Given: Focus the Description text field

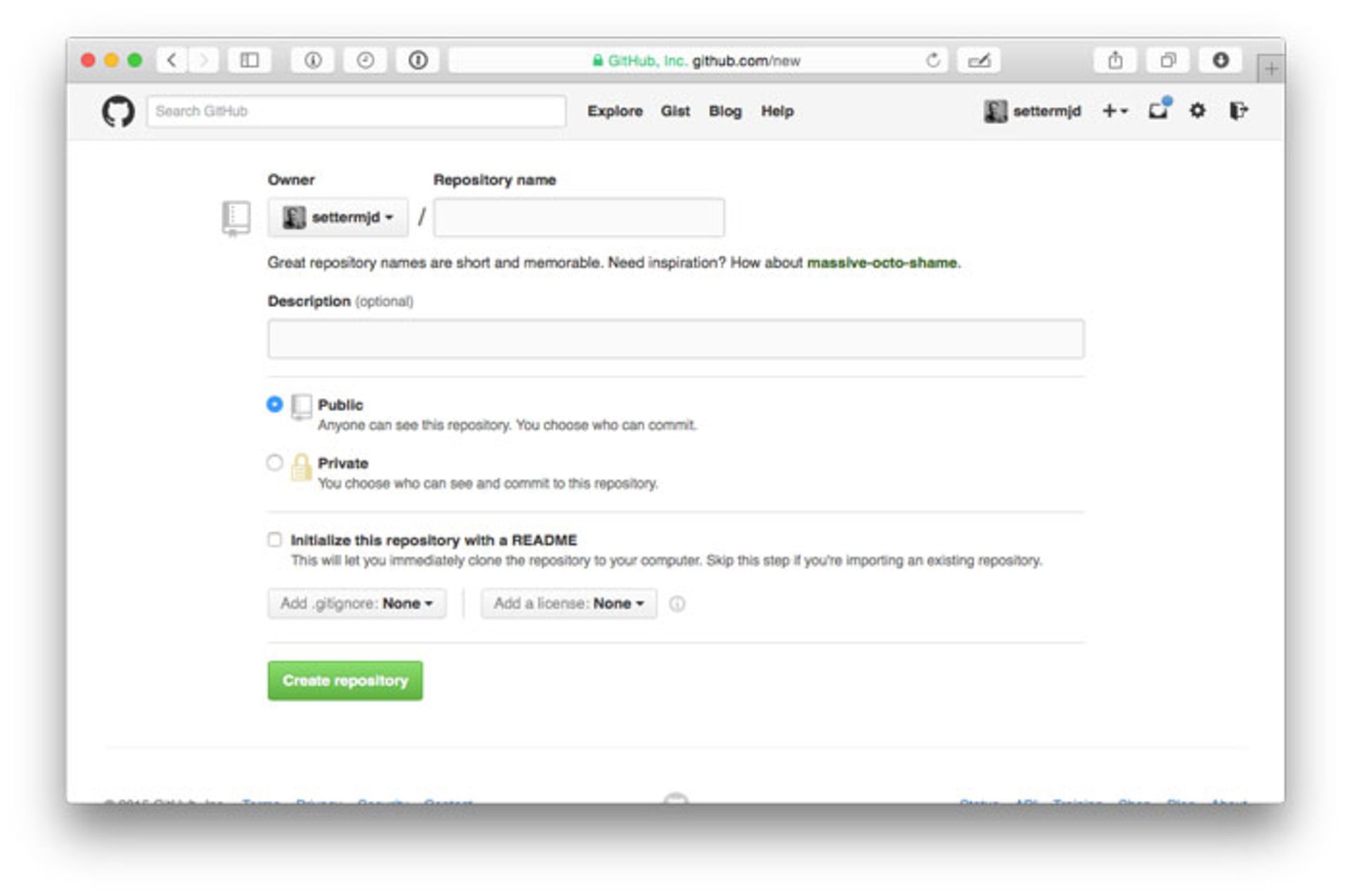Looking at the screenshot, I should [x=676, y=339].
